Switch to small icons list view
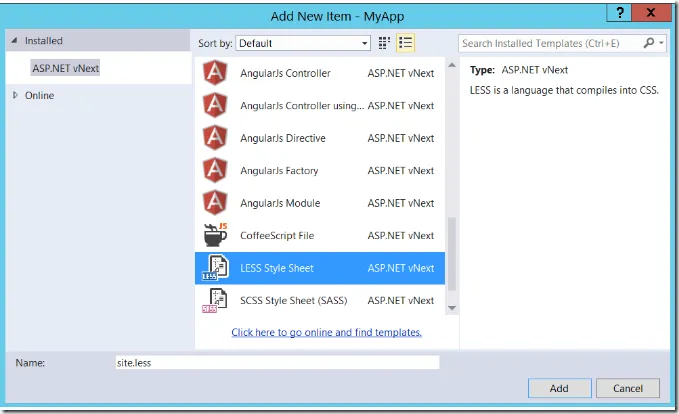679x414 pixels. coord(405,43)
